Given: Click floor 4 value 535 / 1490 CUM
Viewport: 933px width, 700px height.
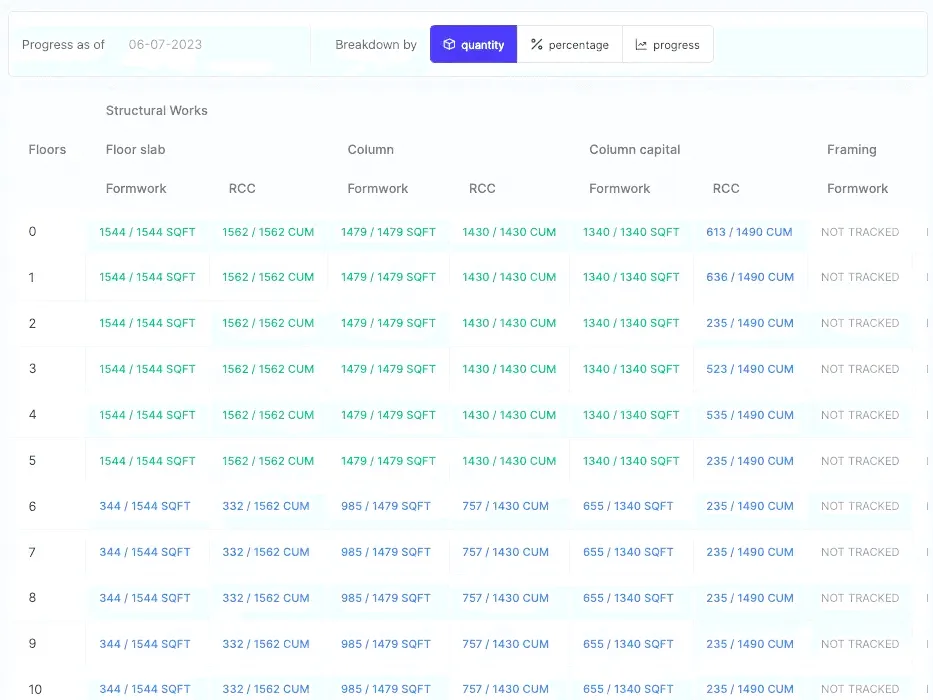Looking at the screenshot, I should coord(750,415).
